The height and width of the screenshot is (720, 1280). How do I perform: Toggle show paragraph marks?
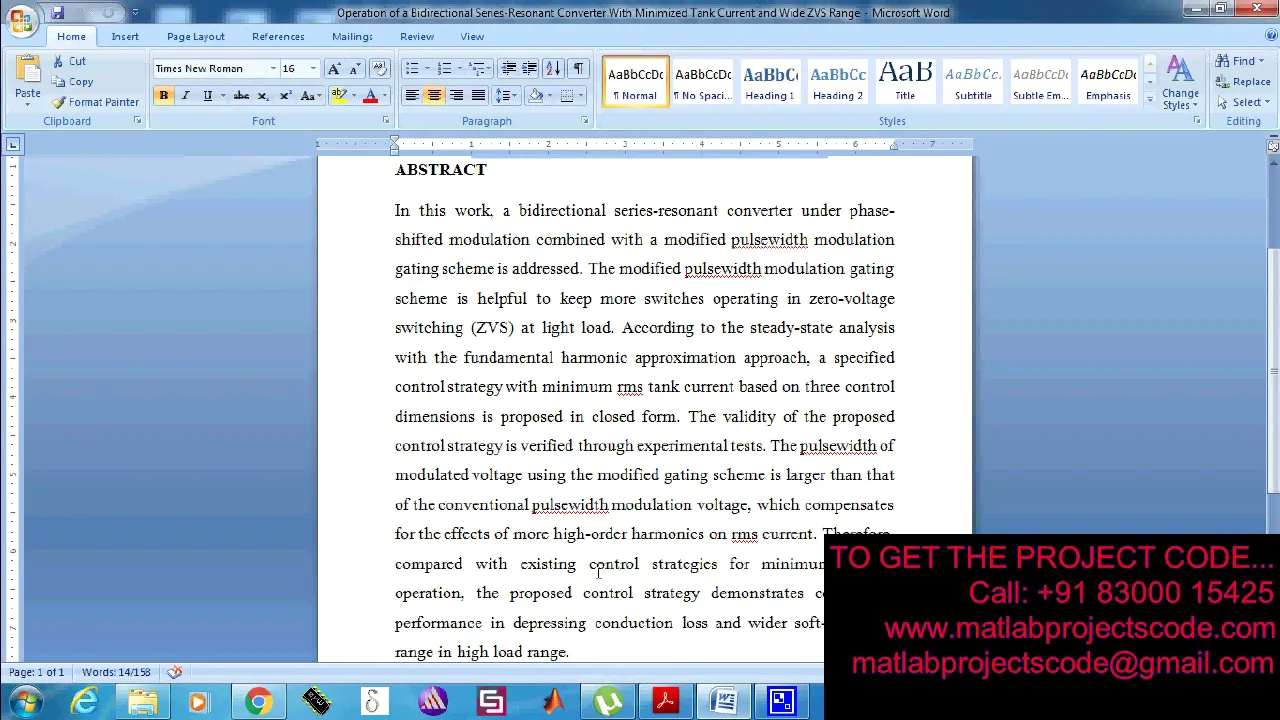coord(578,69)
